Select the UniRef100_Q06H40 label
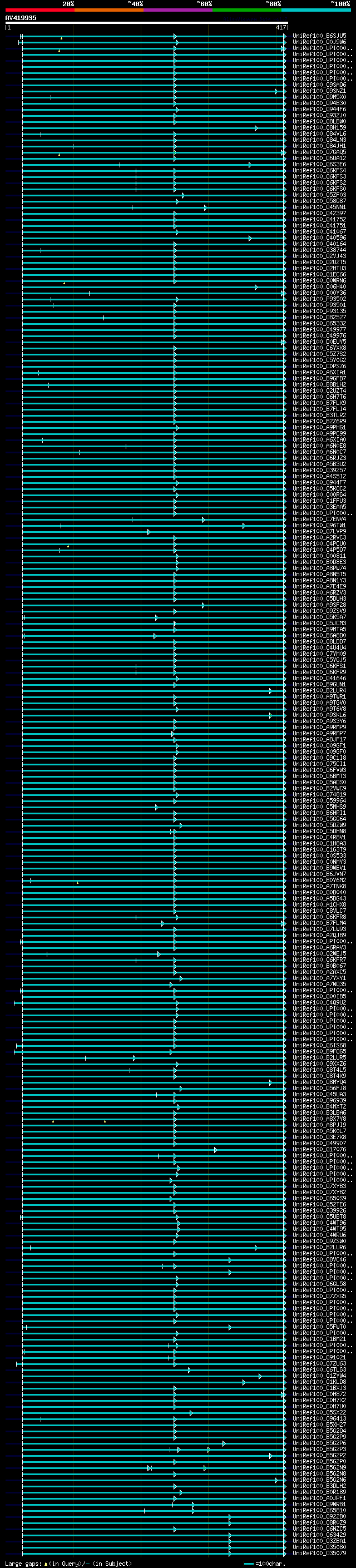This screenshot has height=1568, width=356. tap(319, 286)
